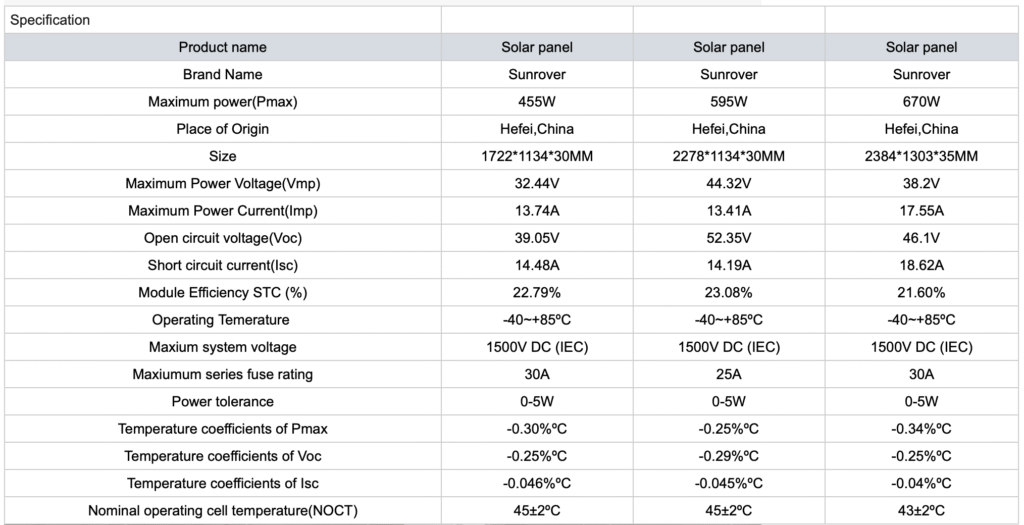The image size is (1024, 525).
Task: Select the 2384*1303*35MM size value
Action: [x=921, y=156]
